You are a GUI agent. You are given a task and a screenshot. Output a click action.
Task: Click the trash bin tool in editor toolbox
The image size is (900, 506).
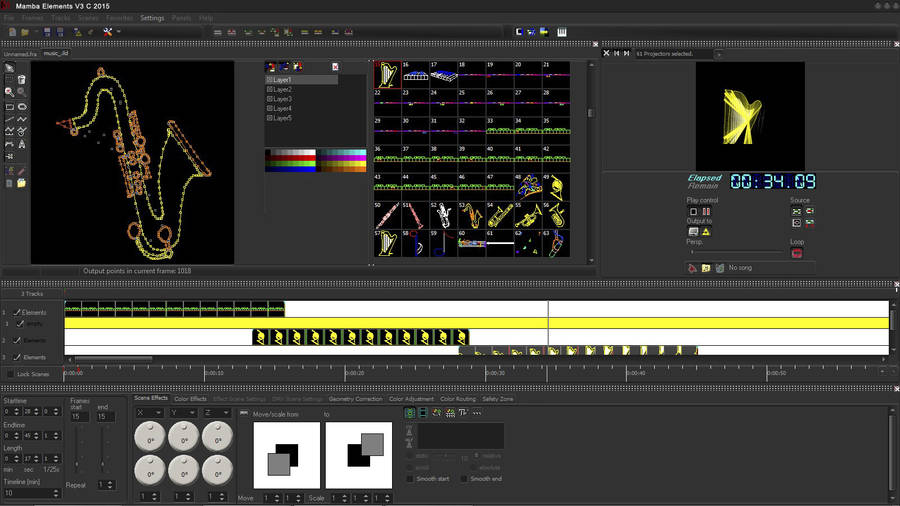point(22,80)
